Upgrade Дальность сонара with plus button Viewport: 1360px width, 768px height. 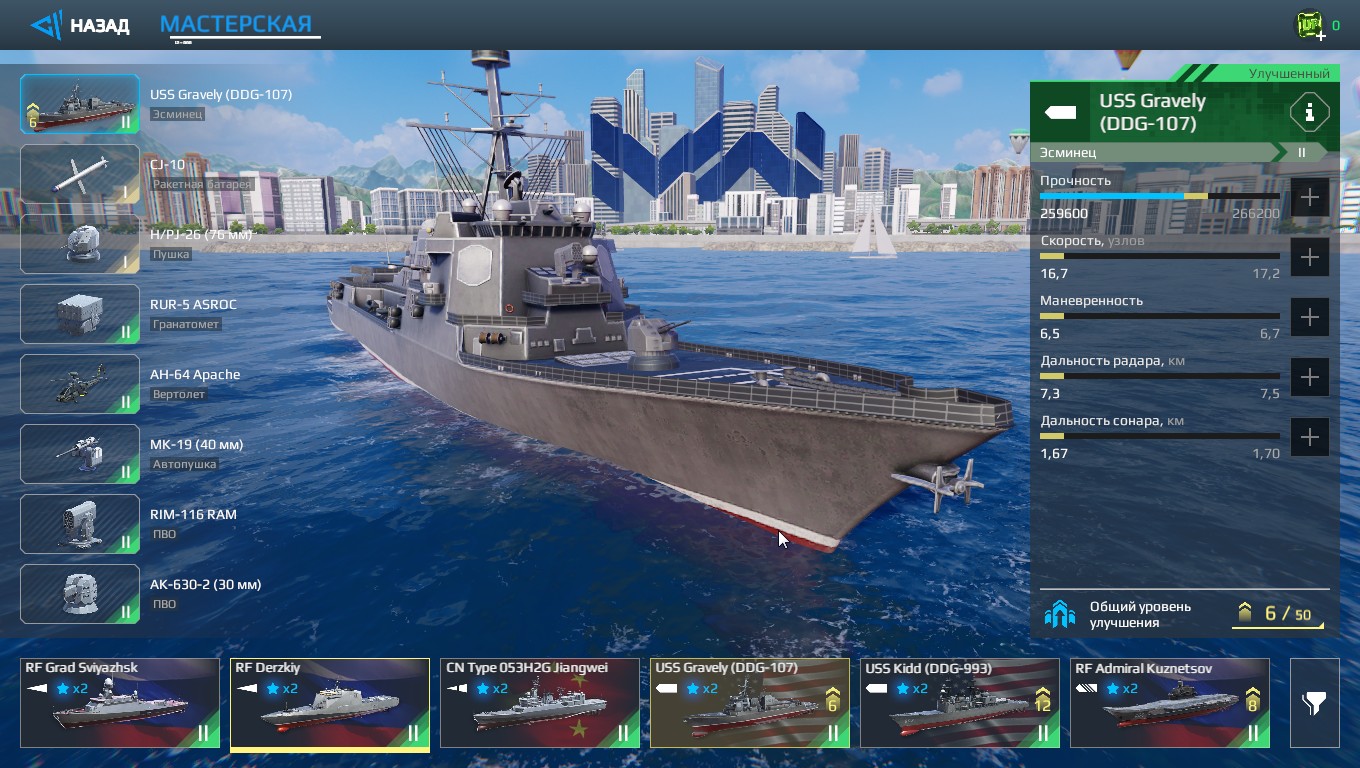(1310, 437)
